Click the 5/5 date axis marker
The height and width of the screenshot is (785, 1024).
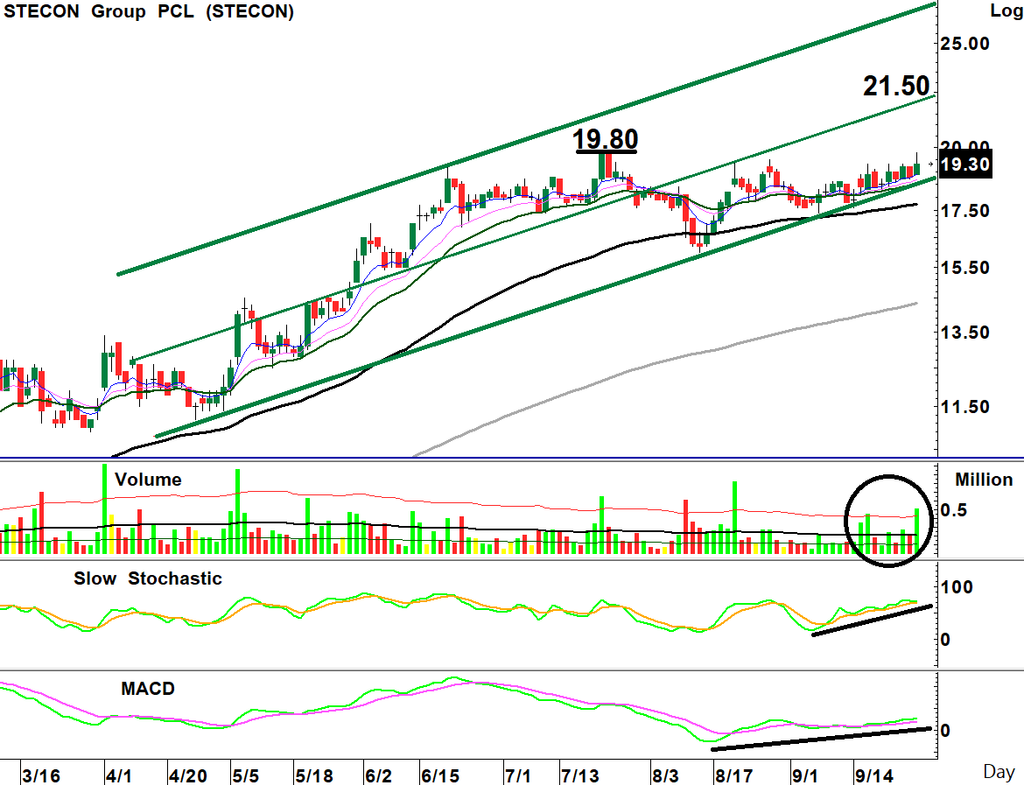pyautogui.click(x=246, y=775)
